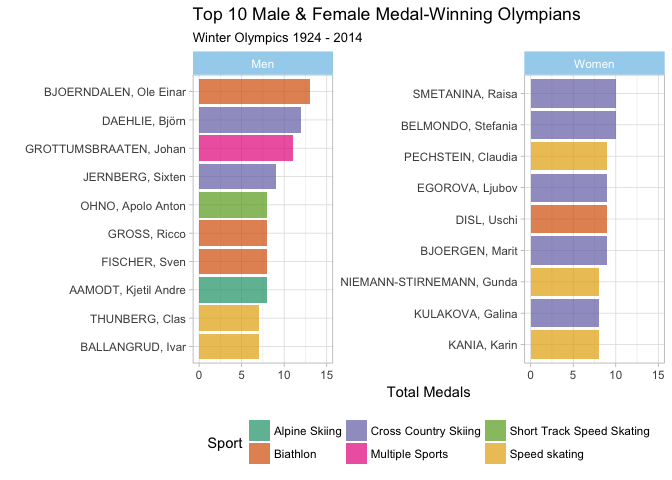Click the Short Track Speed Skating swatch
672x480 pixels.
[x=495, y=430]
